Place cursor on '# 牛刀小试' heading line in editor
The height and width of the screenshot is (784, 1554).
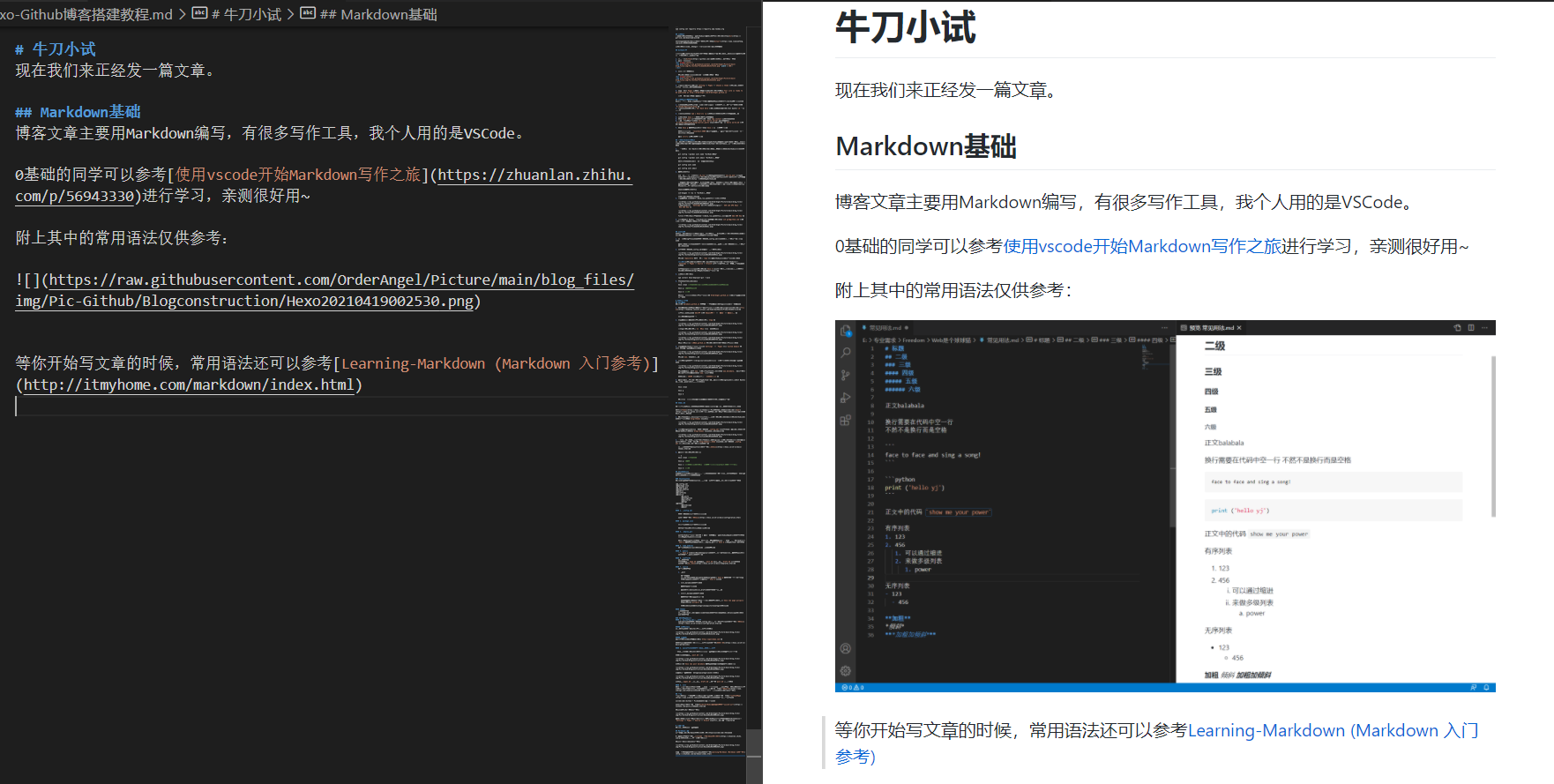(x=56, y=49)
